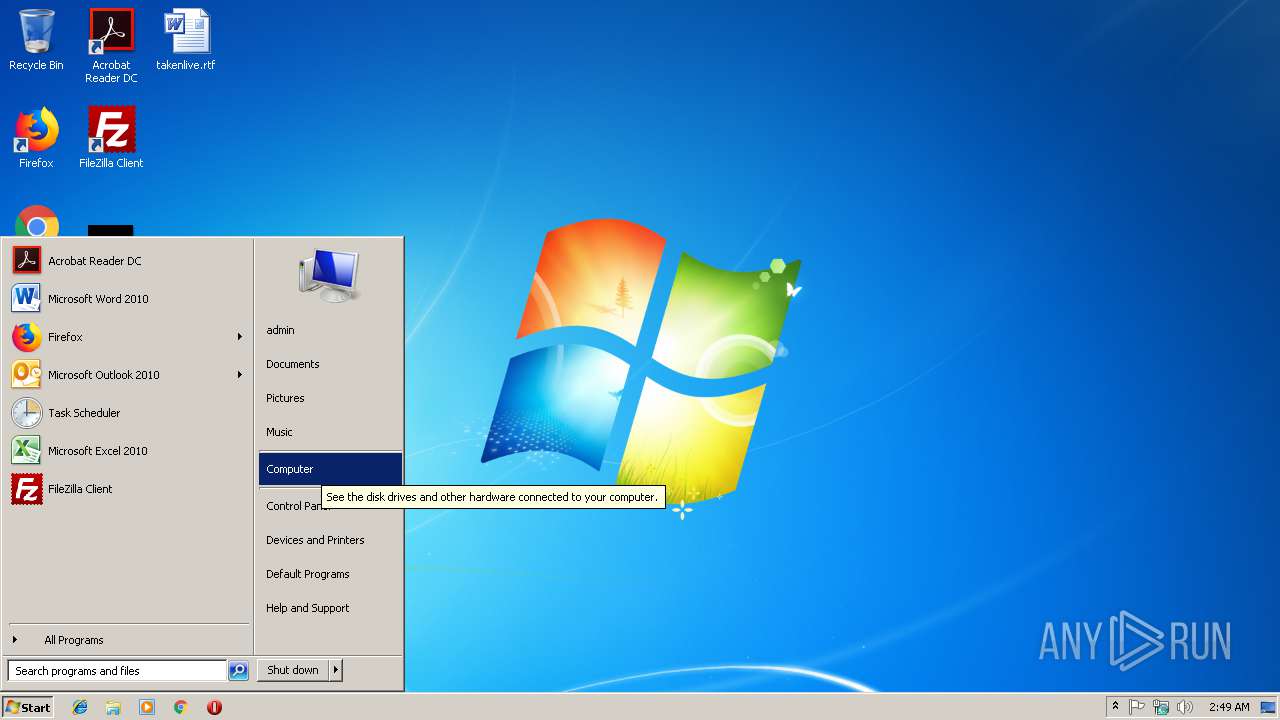The image size is (1280, 720).
Task: Open Default Programs
Action: tap(307, 574)
